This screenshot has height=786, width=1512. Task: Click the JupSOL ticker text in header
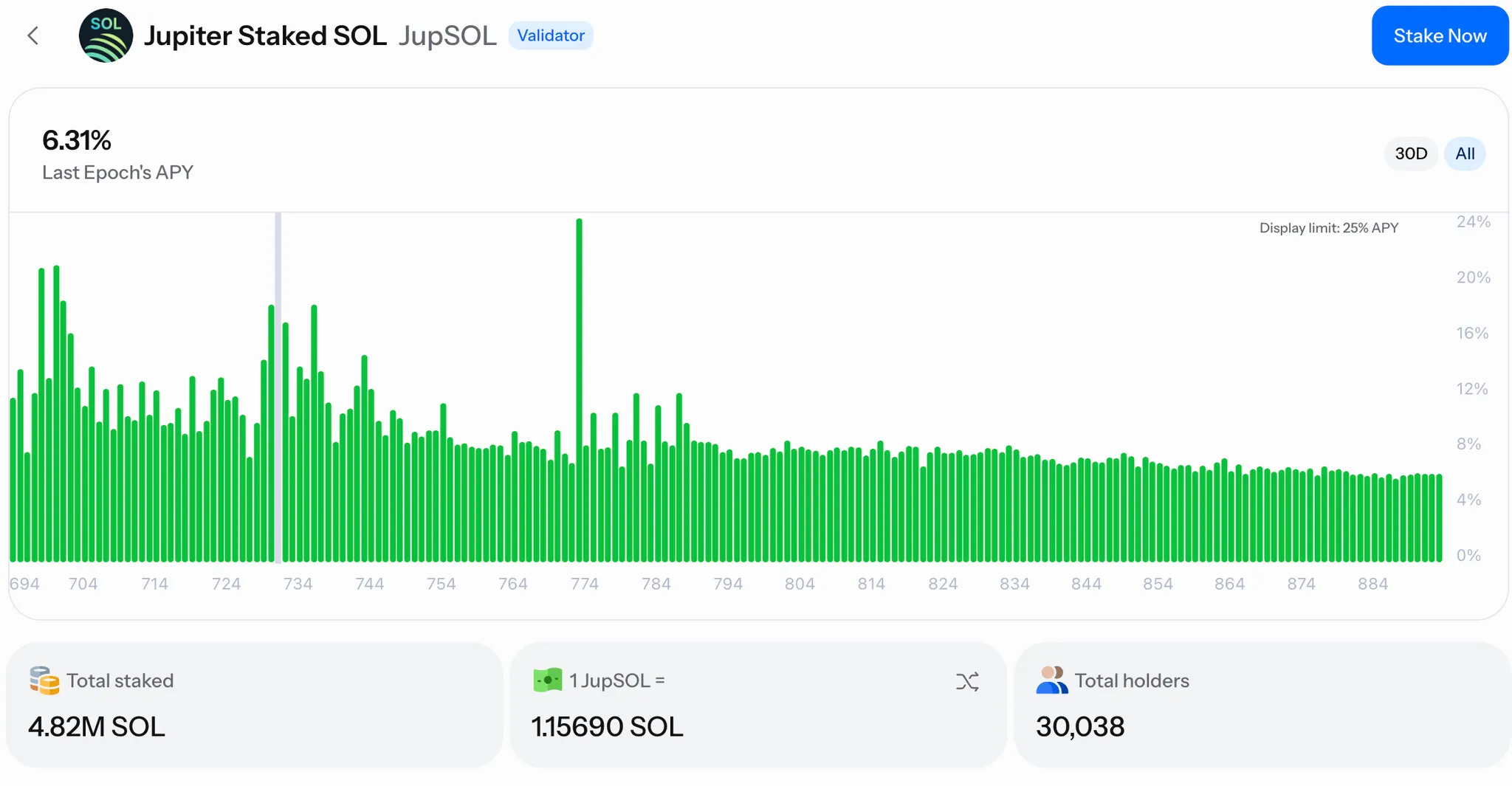tap(447, 35)
